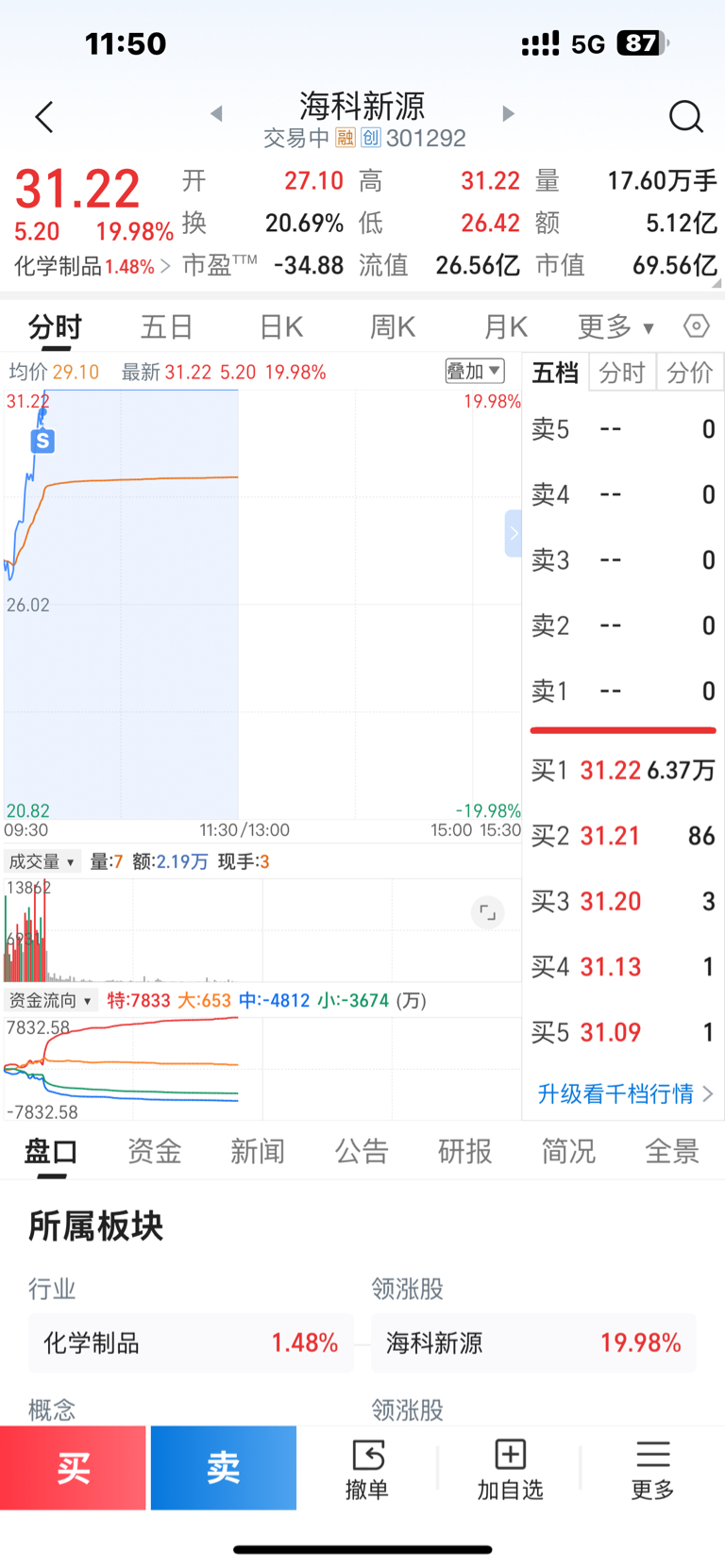Tap the 所属板块 section heading

pos(95,1226)
